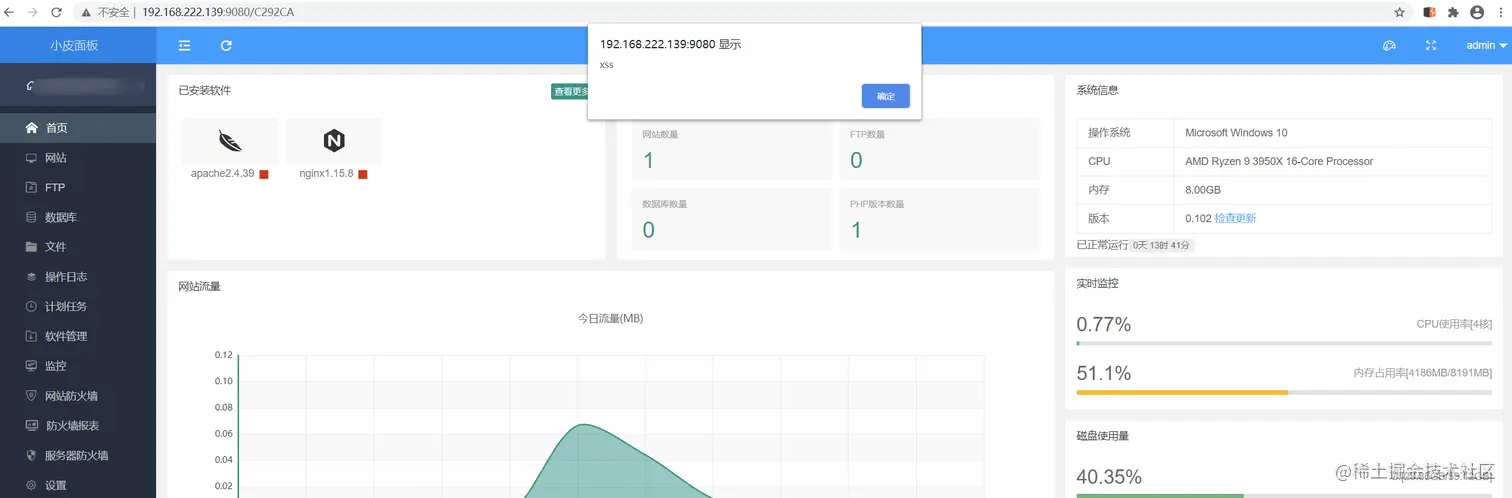Click the red status square beside apache2.4.39

(x=264, y=174)
